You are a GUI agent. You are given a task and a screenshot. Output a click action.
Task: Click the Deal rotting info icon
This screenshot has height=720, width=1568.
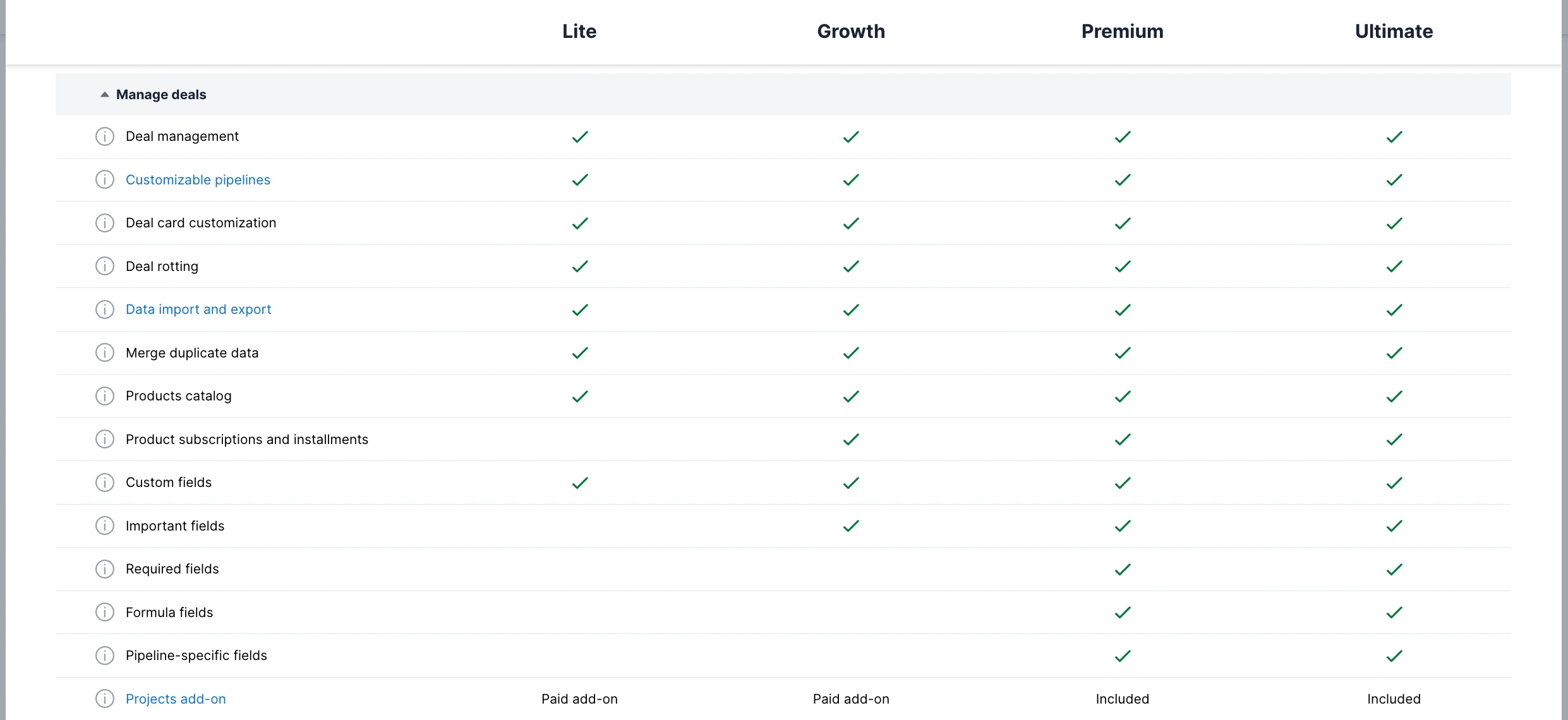[x=105, y=266]
